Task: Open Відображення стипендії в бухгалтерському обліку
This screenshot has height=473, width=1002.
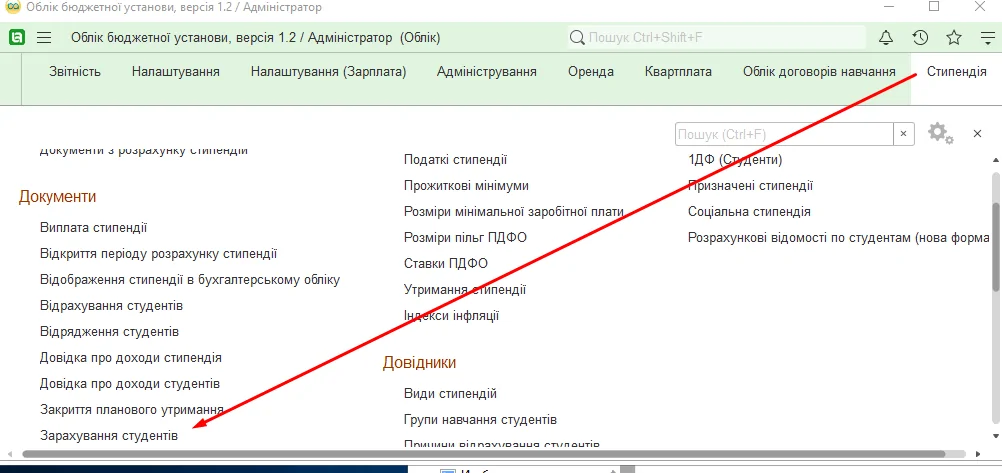Action: coord(190,280)
